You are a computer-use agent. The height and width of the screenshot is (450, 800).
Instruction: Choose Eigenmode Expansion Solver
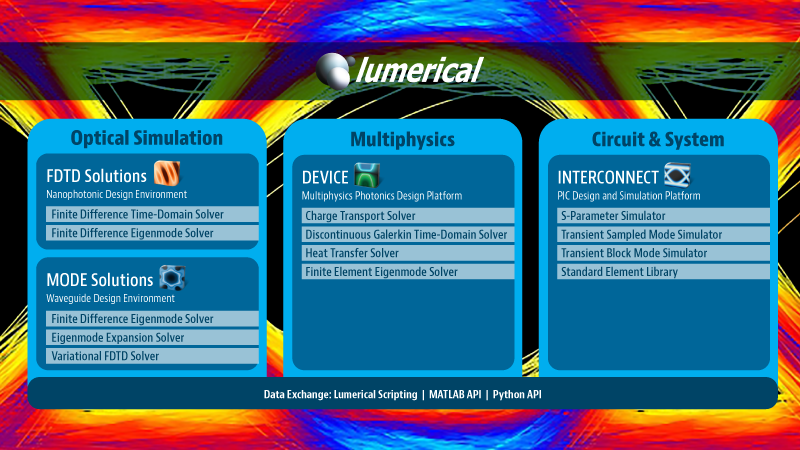152,337
